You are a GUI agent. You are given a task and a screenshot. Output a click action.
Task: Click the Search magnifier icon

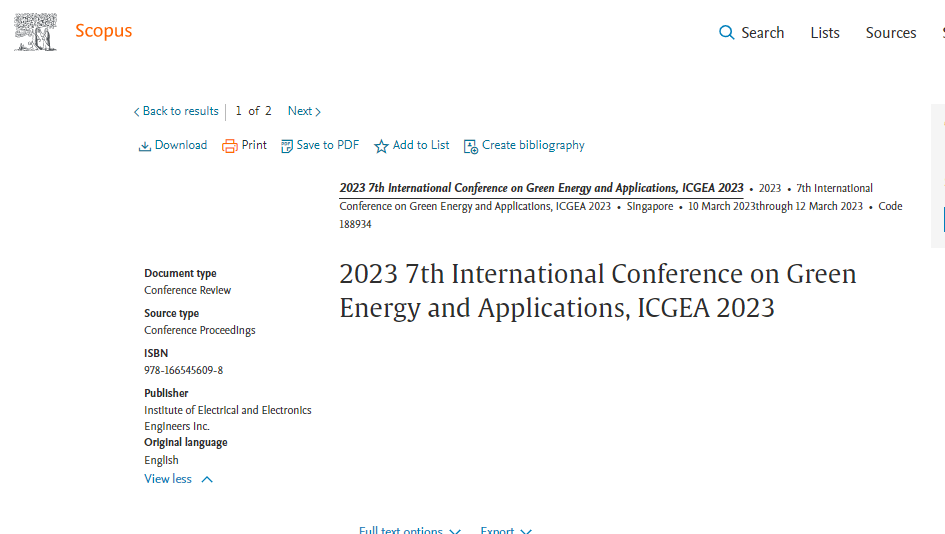[727, 33]
